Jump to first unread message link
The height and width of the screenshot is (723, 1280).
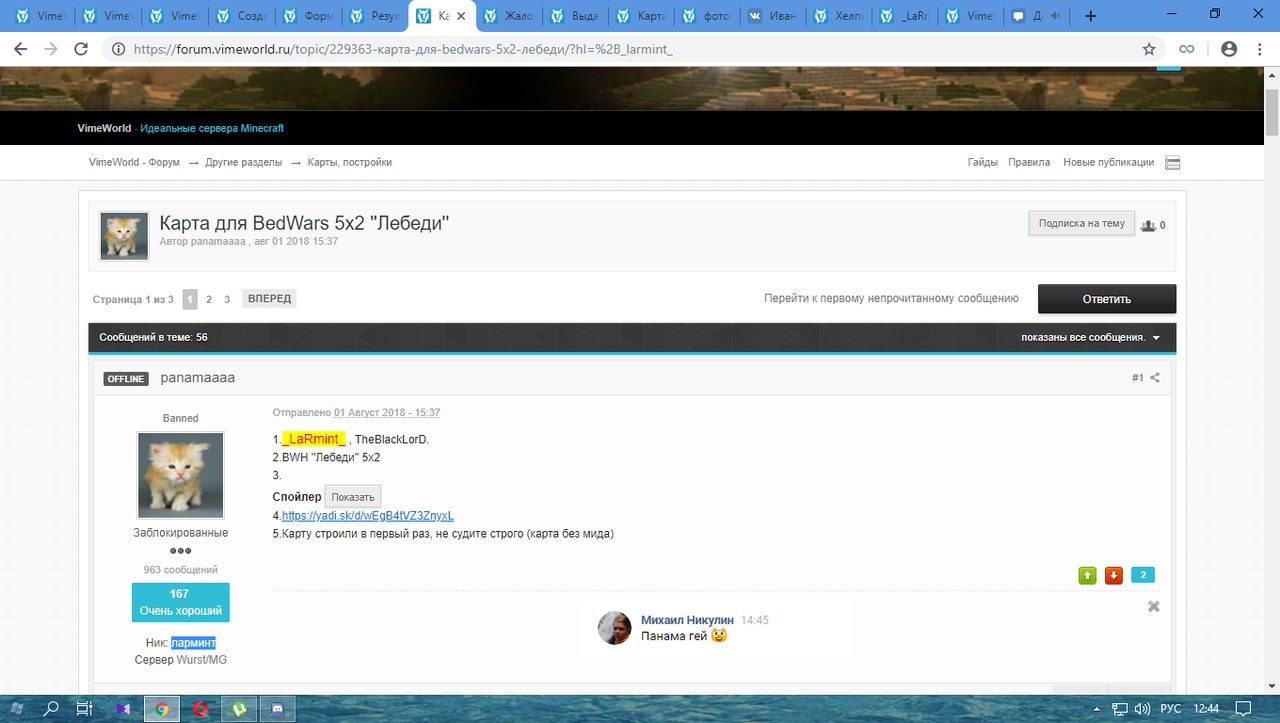(891, 299)
